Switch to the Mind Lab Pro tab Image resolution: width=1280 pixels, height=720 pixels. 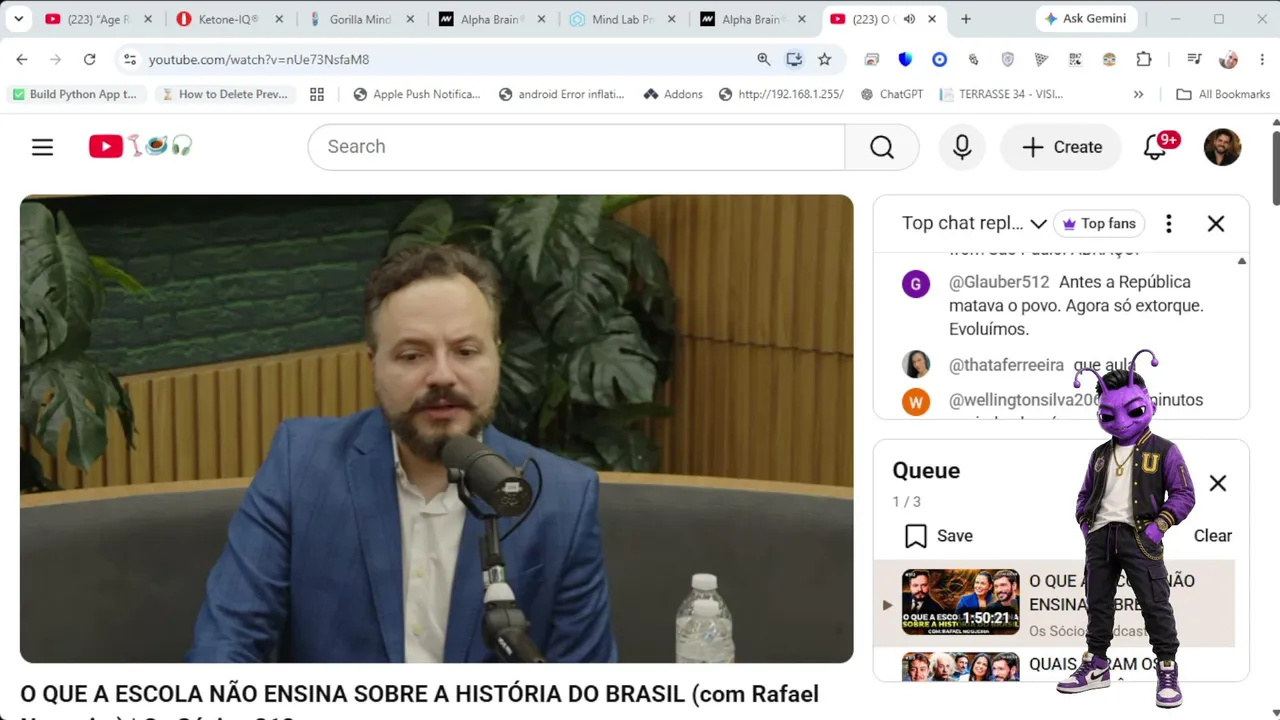pyautogui.click(x=623, y=19)
